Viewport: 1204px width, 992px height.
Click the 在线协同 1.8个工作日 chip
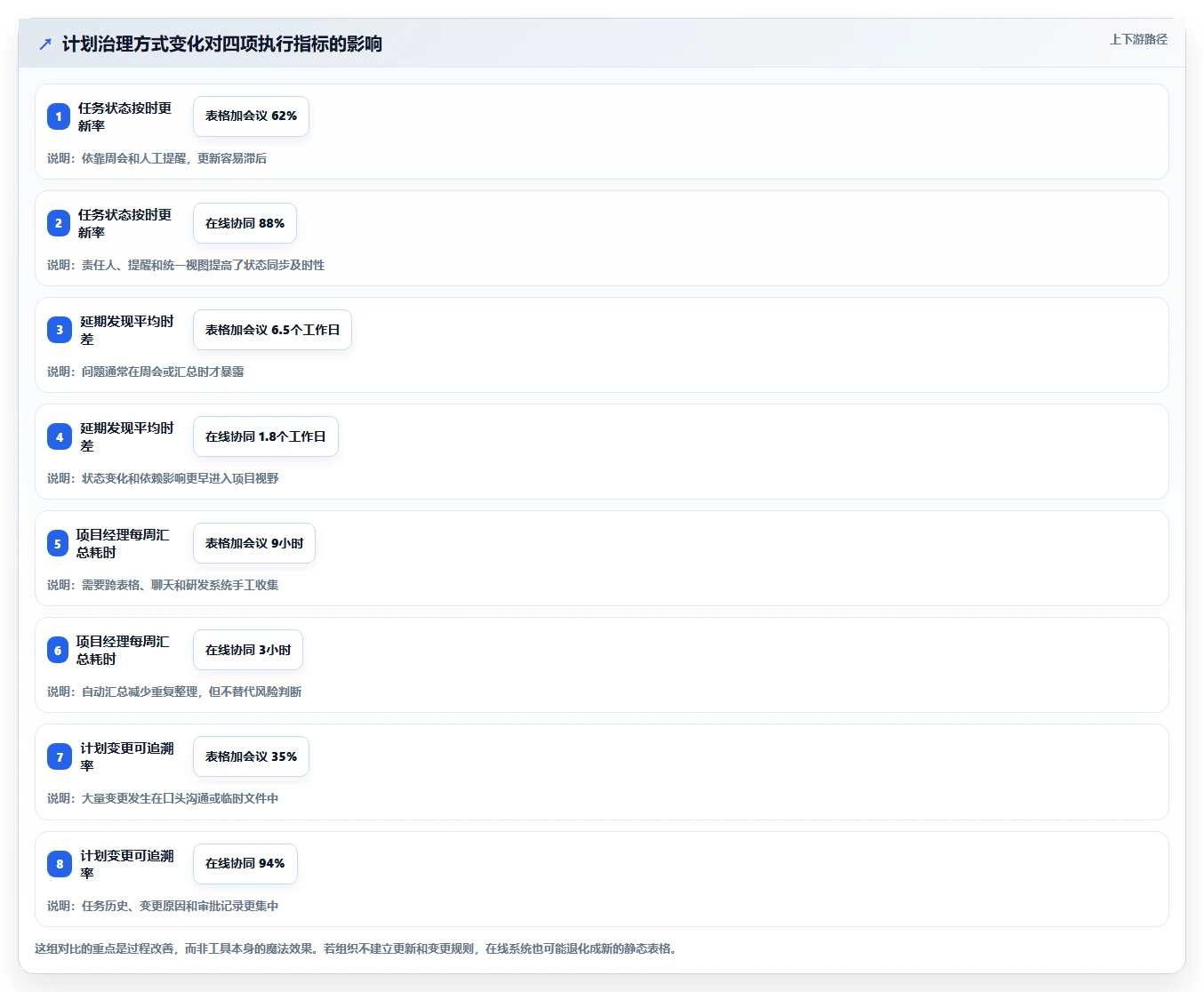(265, 436)
